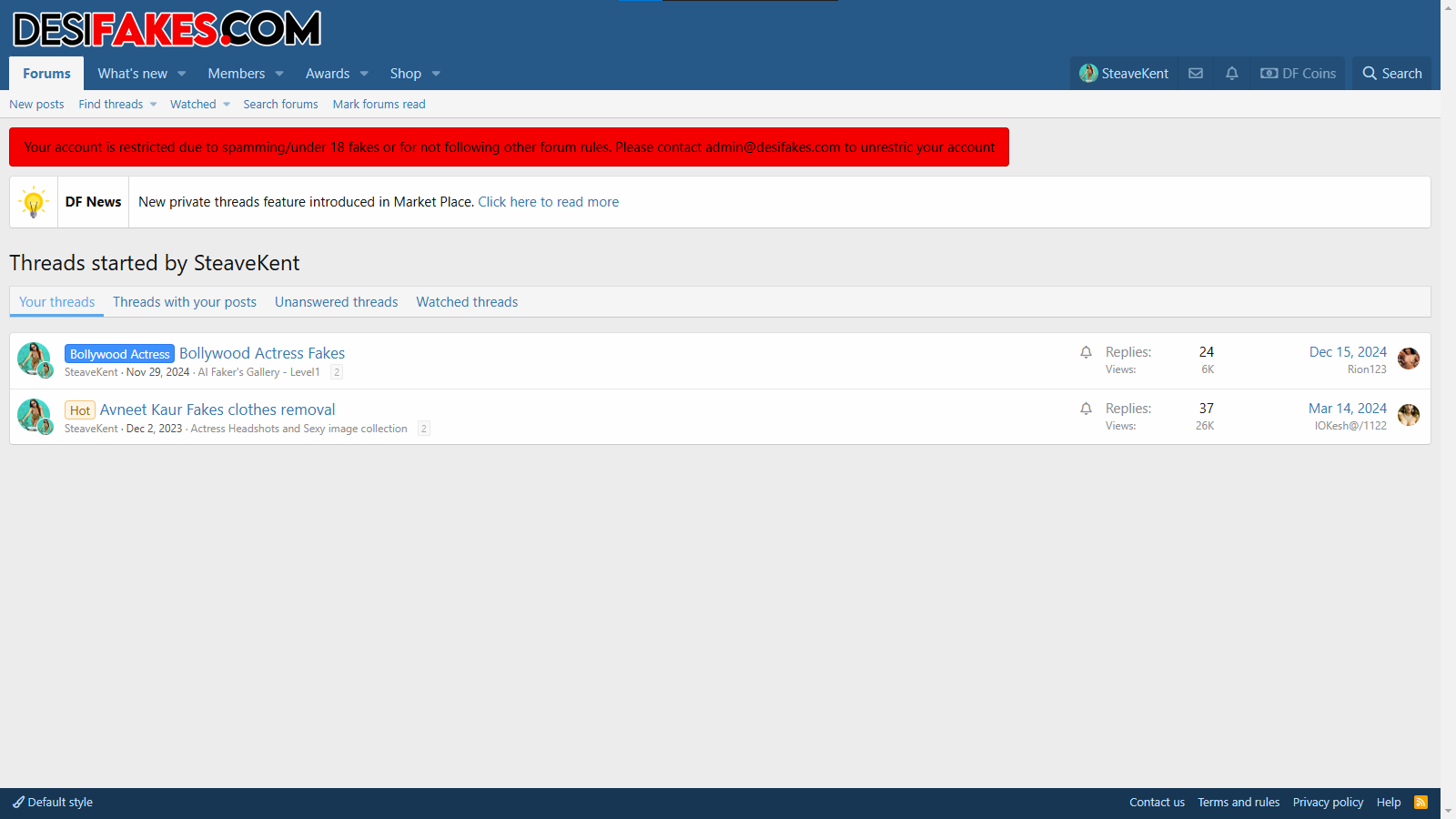The image size is (1456, 819).
Task: Open the alerts bell in the header
Action: pos(1232,74)
